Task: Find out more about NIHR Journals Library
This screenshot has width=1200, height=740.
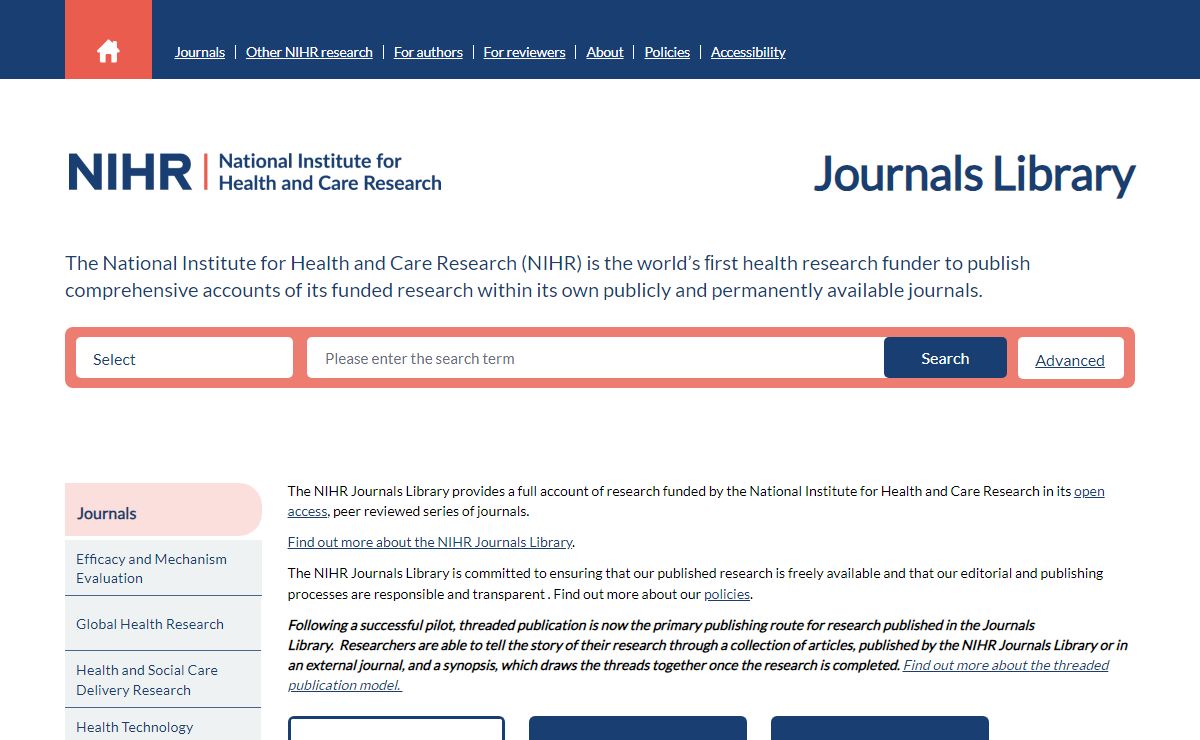Action: tap(431, 542)
